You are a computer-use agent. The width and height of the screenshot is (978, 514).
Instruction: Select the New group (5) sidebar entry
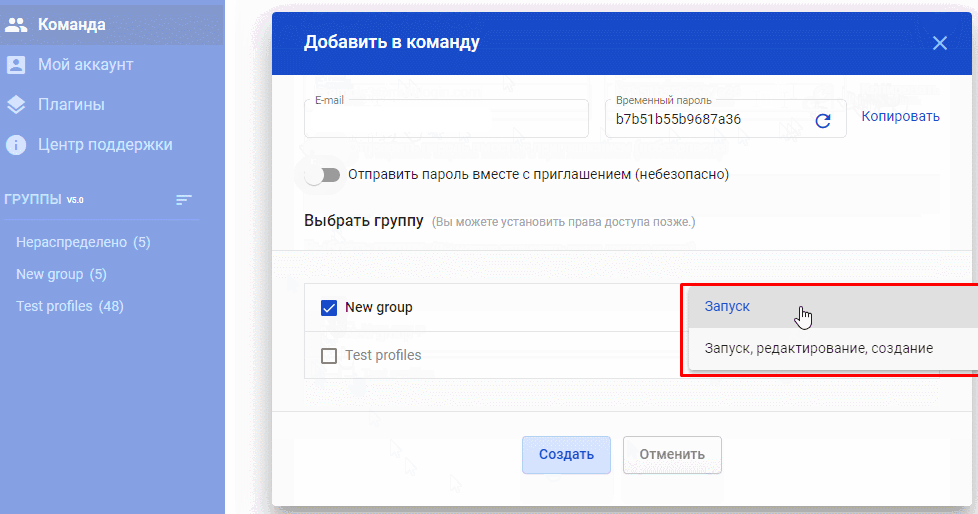pyautogui.click(x=61, y=274)
